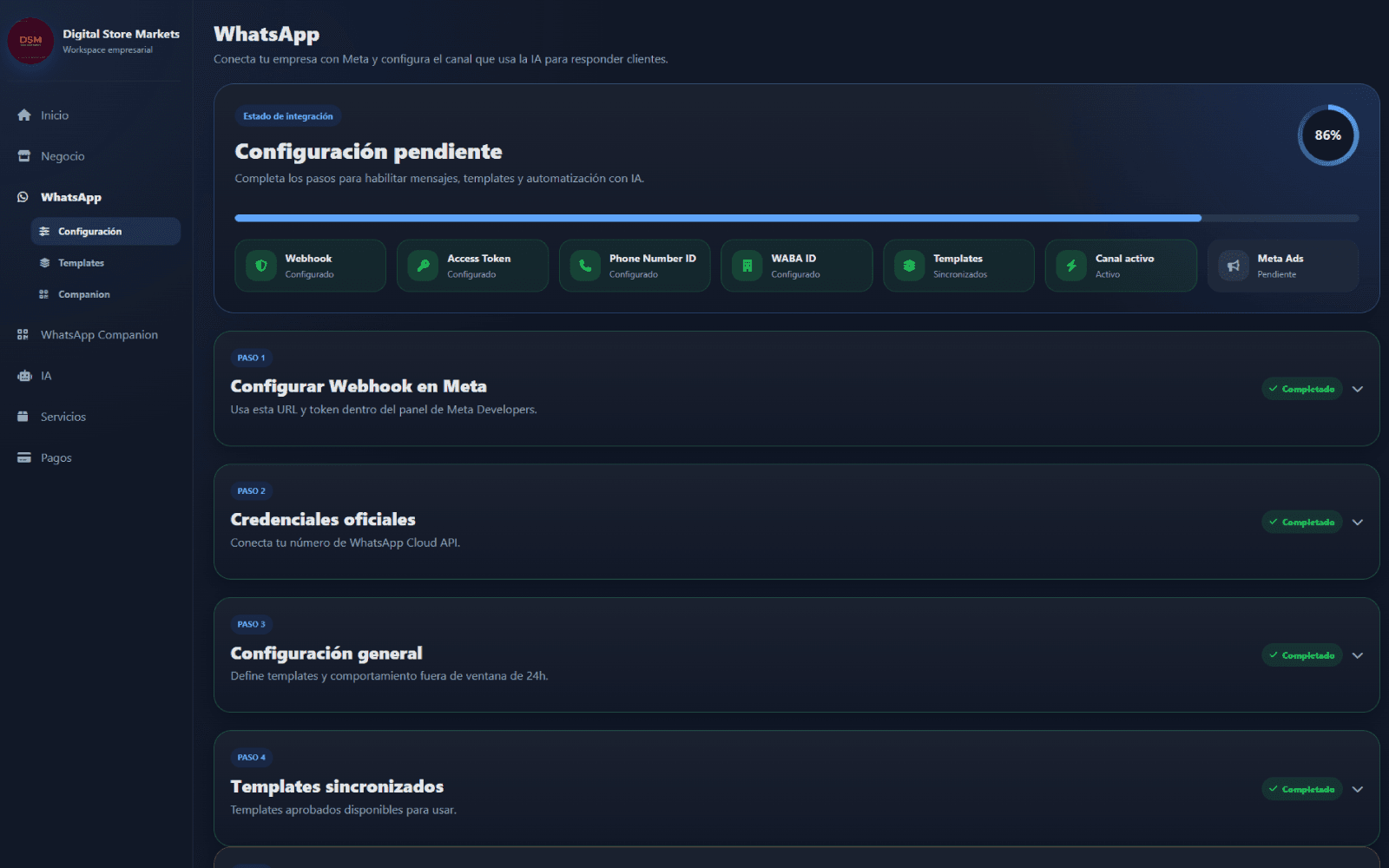Viewport: 1389px width, 868px height.
Task: Expand the Templates sincronizados chevron
Action: click(x=1358, y=789)
